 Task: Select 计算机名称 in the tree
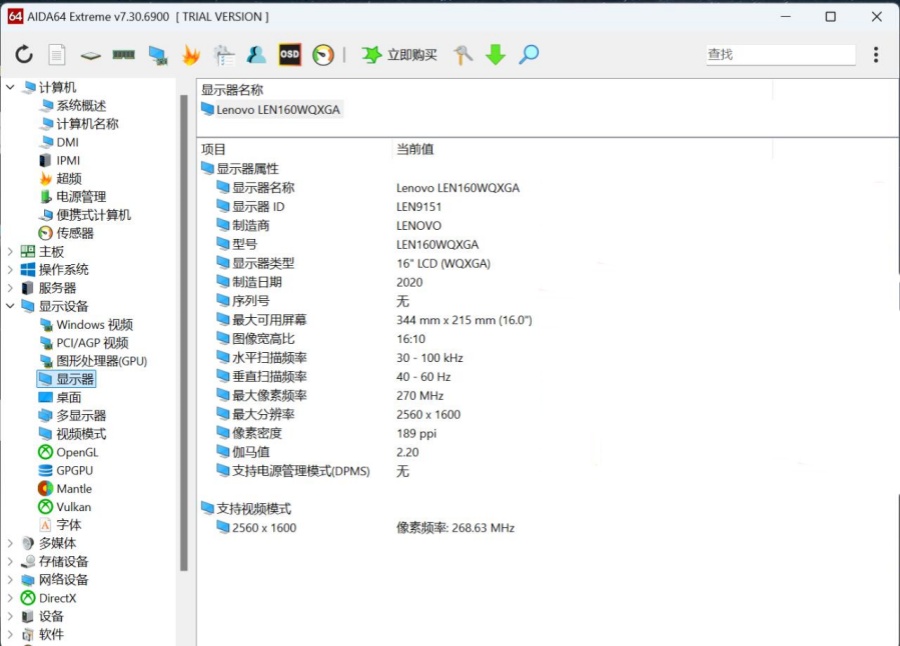[79, 124]
